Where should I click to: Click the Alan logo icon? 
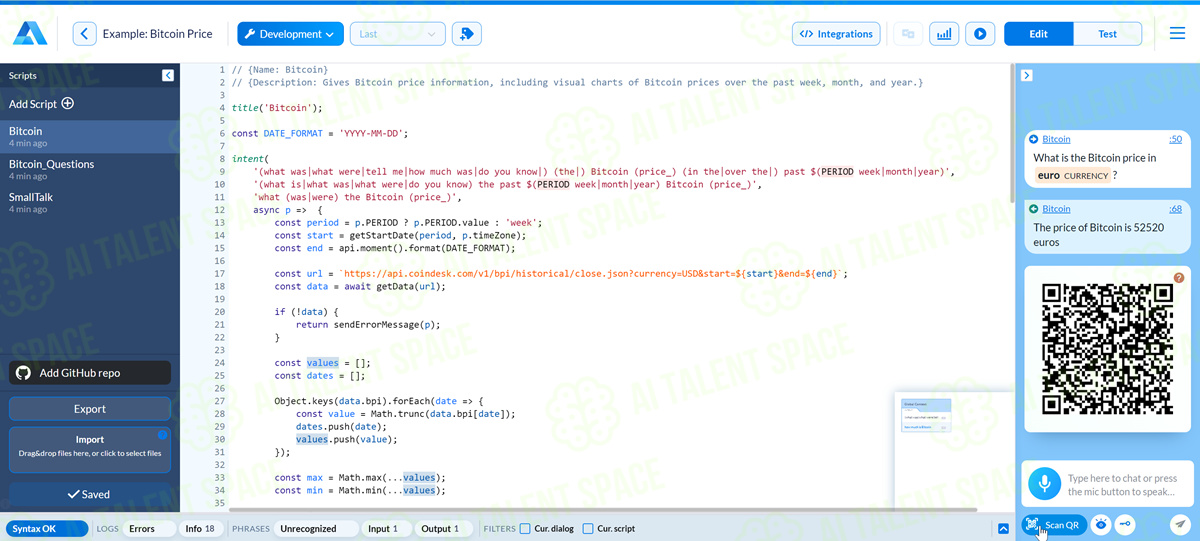point(30,34)
